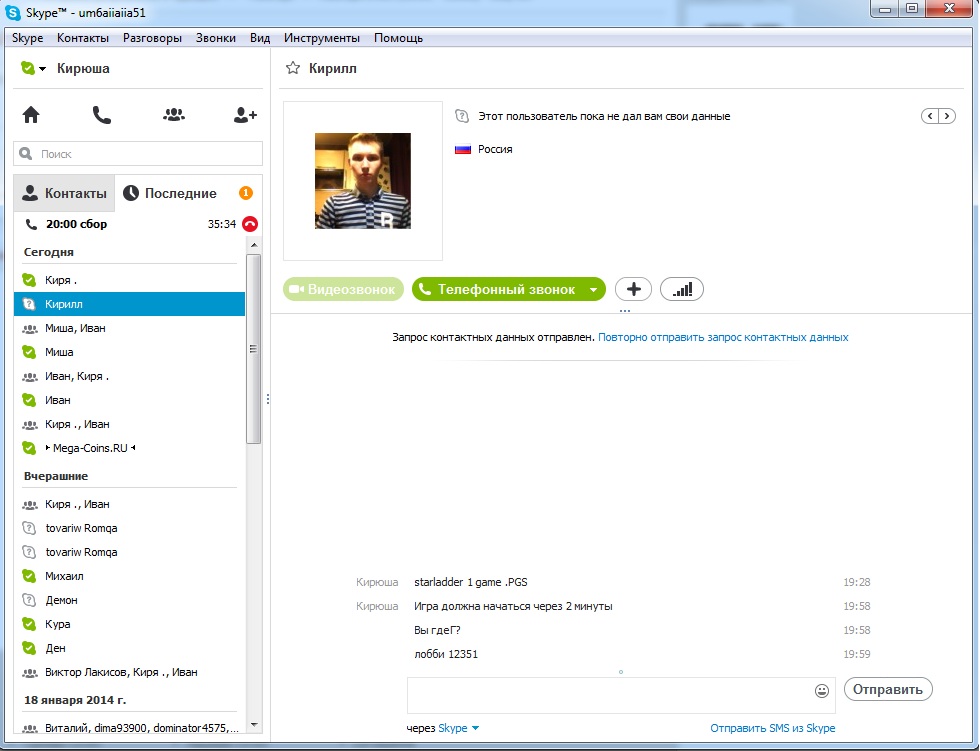980x751 pixels.
Task: Switch to the Контакты tab
Action: click(64, 193)
